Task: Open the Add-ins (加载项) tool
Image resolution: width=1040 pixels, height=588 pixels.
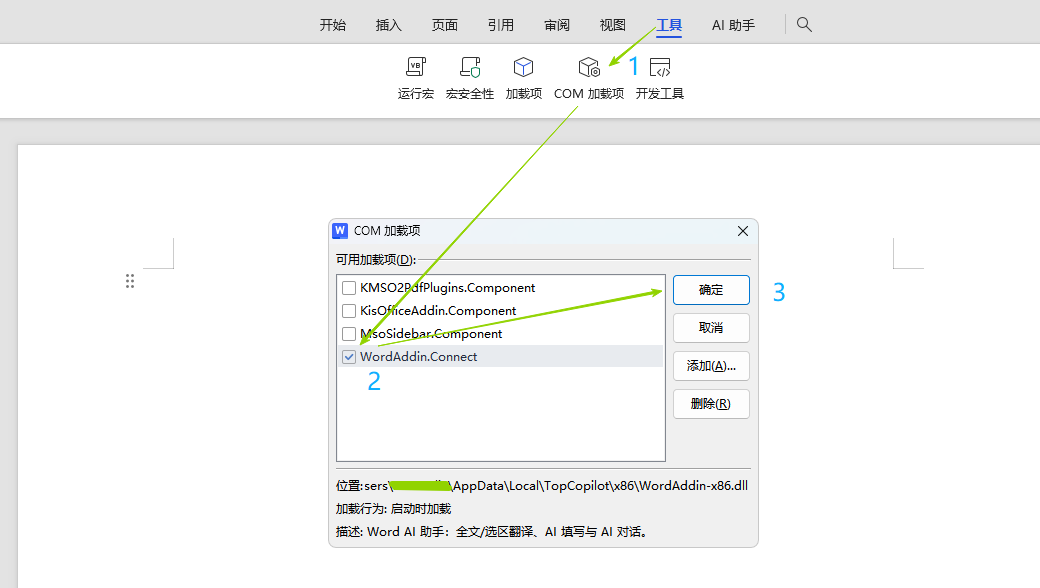Action: pos(523,78)
